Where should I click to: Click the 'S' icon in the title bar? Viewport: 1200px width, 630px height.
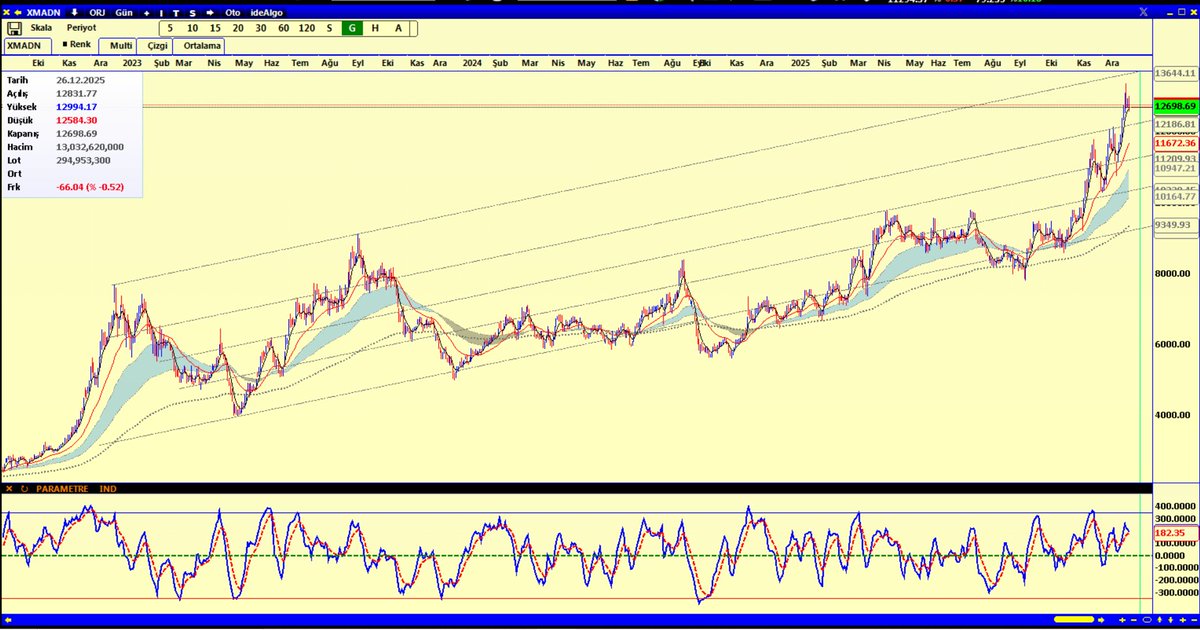192,14
